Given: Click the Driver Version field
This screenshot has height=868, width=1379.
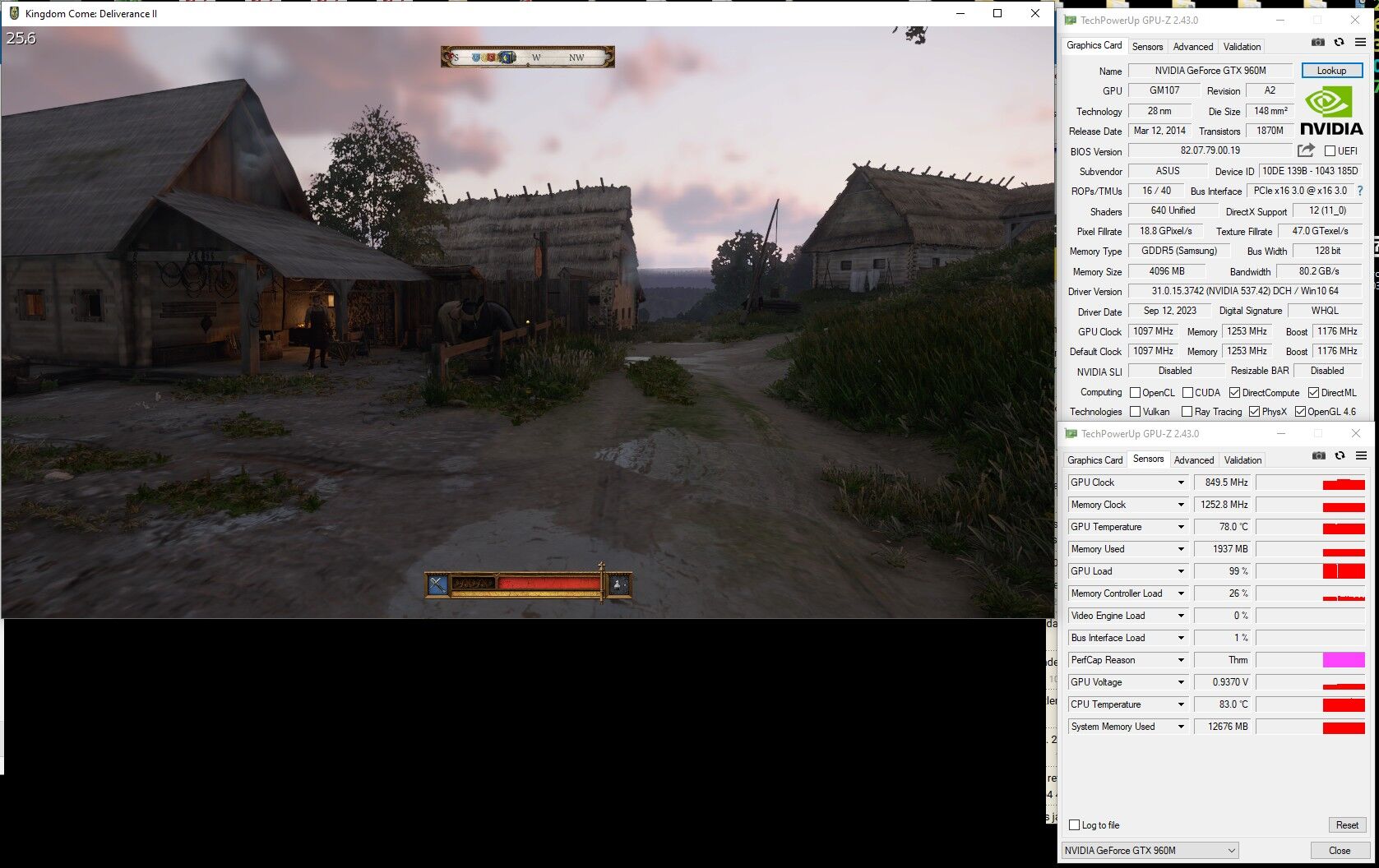Looking at the screenshot, I should (1245, 292).
